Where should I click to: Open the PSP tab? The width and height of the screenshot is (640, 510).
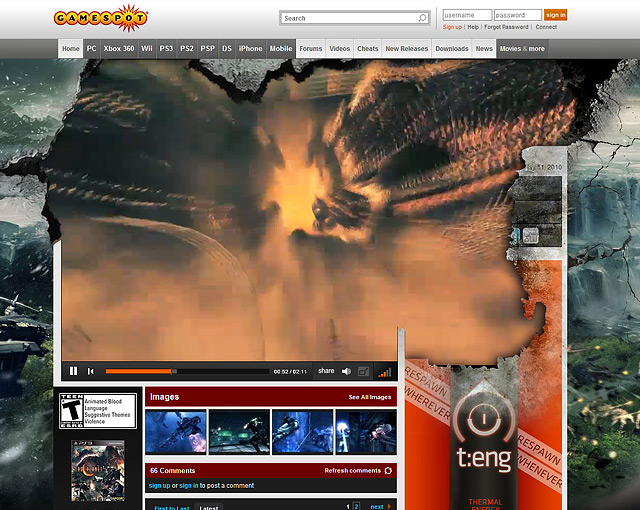coord(208,49)
